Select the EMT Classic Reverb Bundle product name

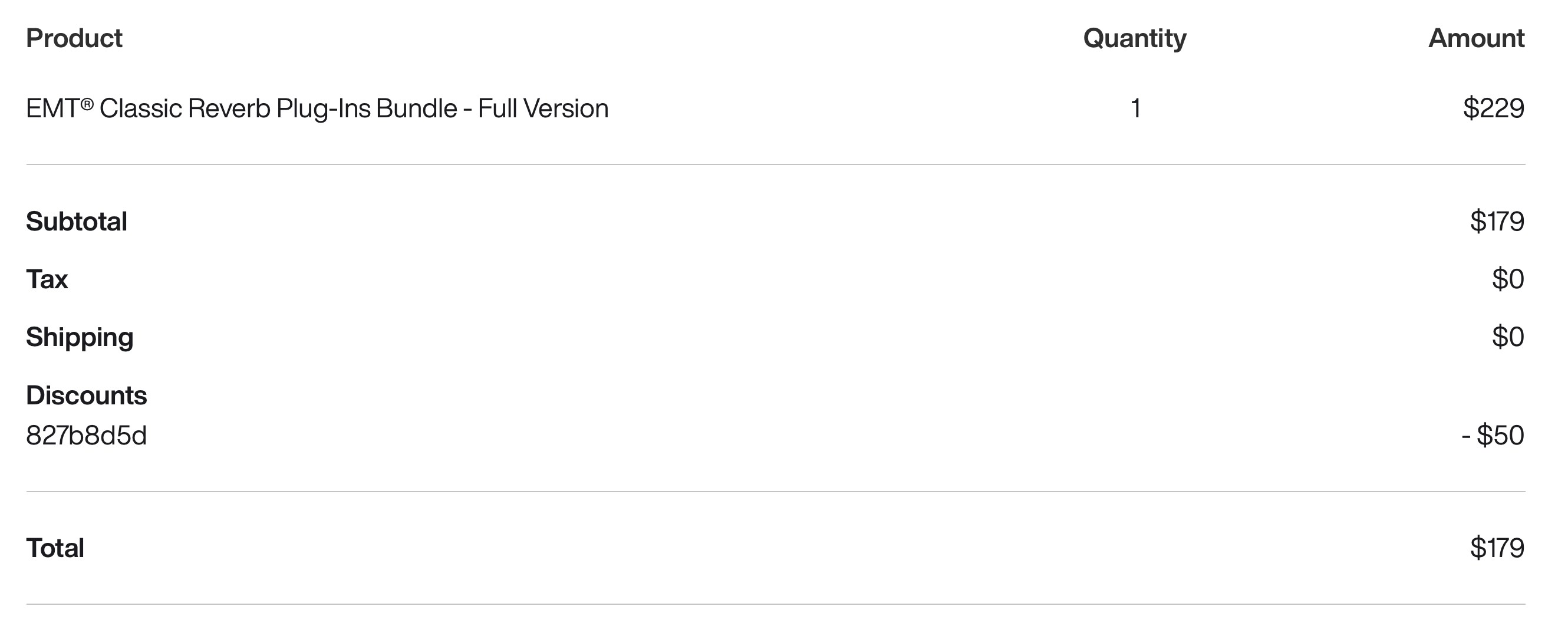click(x=317, y=109)
